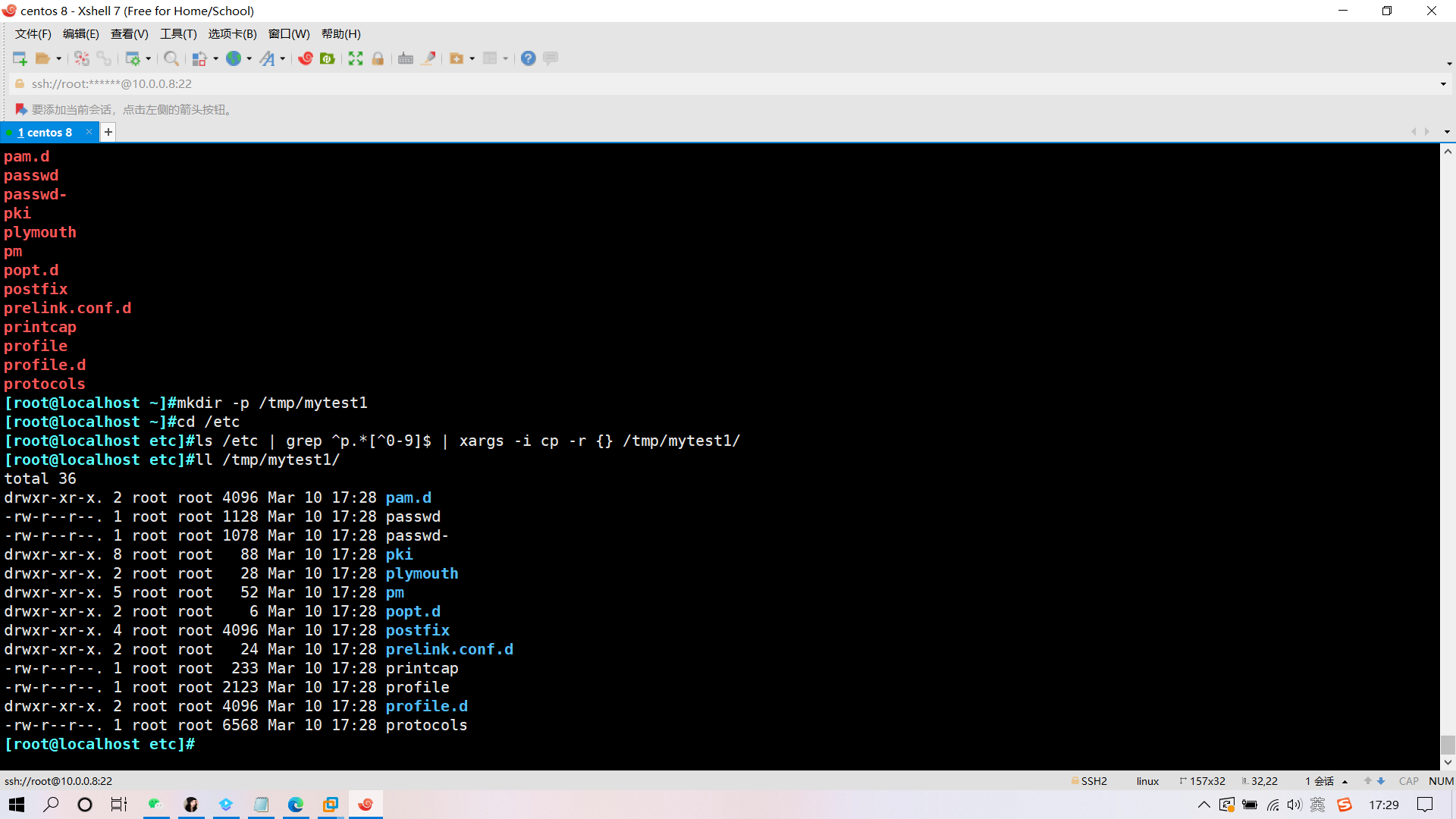Click the New Session toolbar icon
The image size is (1456, 819).
(x=20, y=58)
